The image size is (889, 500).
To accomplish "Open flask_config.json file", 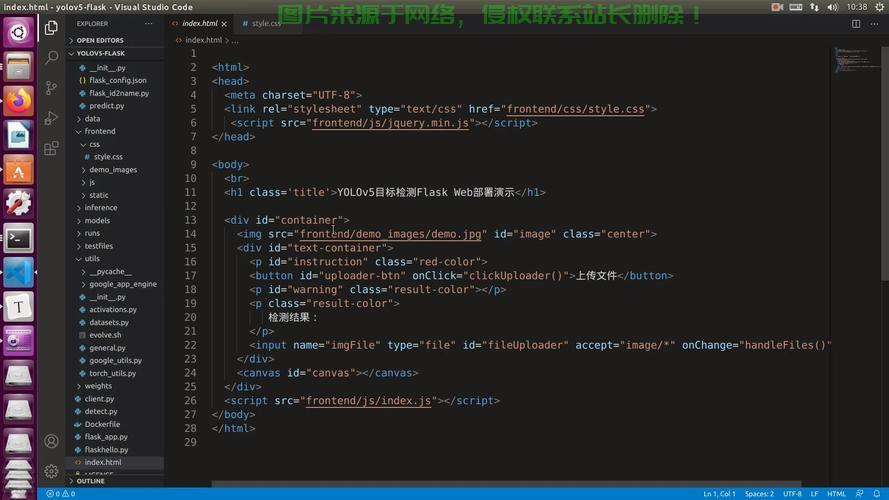I will (117, 80).
